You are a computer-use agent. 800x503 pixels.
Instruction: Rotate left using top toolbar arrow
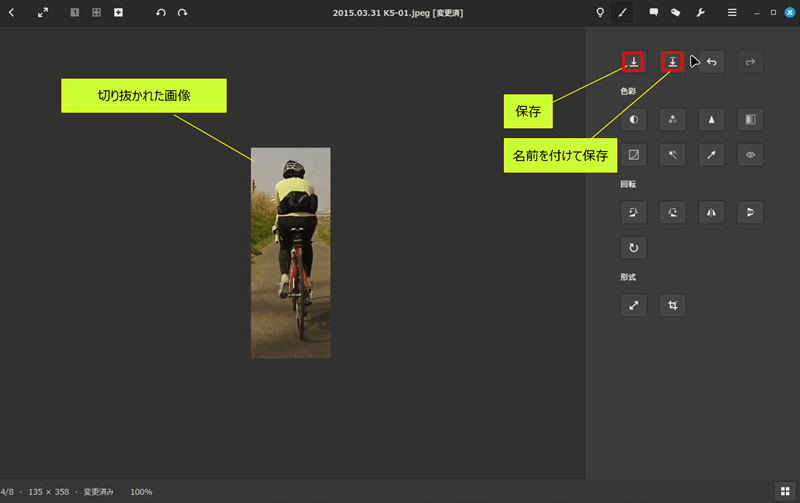tap(161, 12)
